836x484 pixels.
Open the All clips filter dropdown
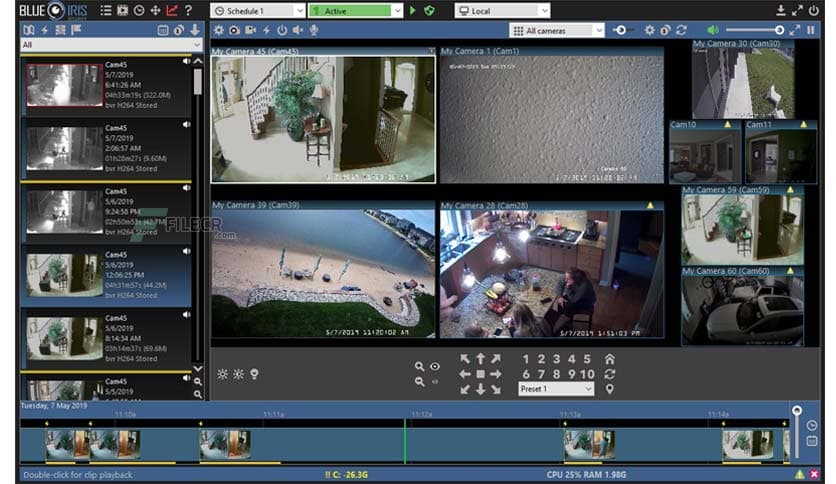111,45
